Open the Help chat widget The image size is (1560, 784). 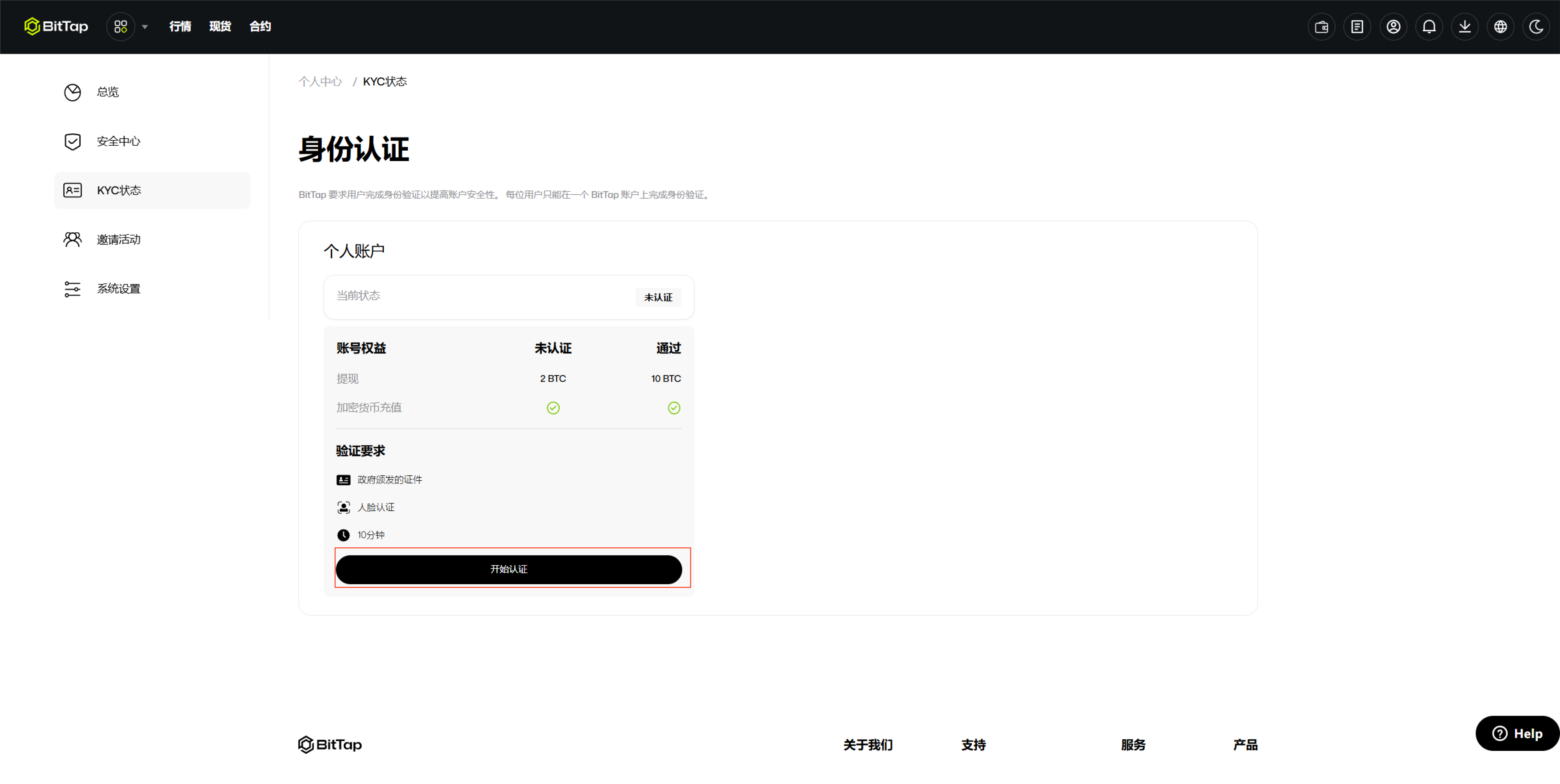coord(1517,733)
